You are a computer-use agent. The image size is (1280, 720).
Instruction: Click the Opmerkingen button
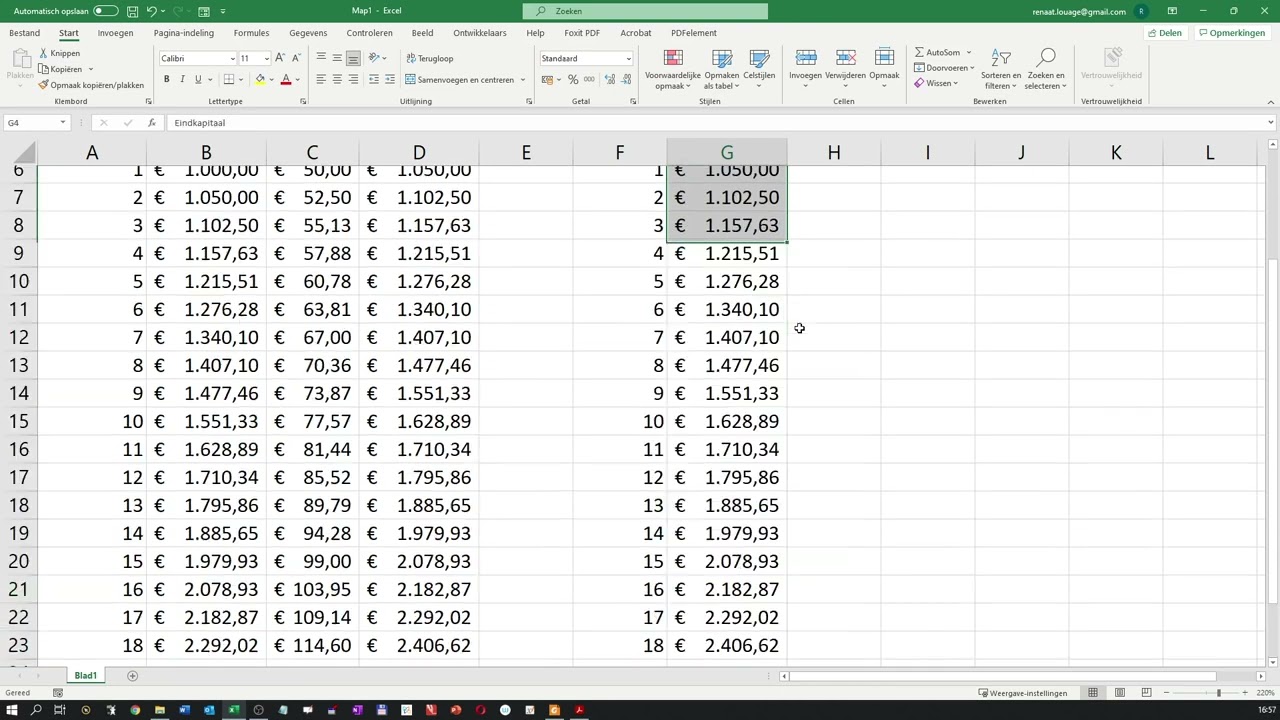tap(1232, 33)
